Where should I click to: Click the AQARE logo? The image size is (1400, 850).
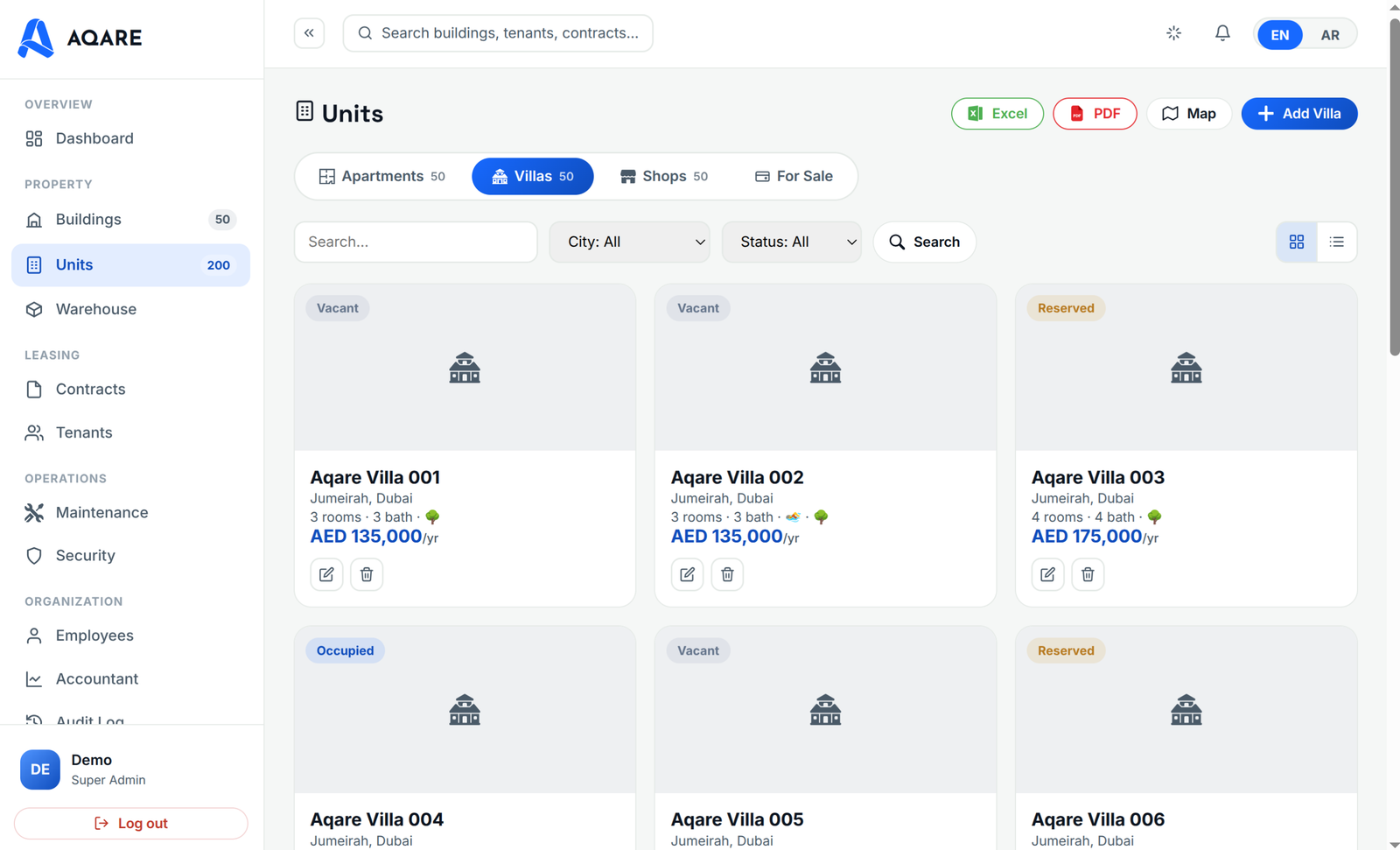point(80,38)
